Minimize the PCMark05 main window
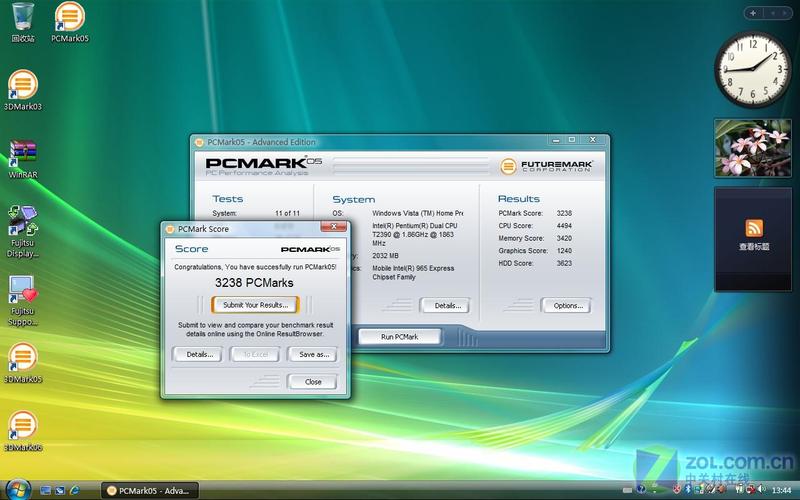 (556, 140)
